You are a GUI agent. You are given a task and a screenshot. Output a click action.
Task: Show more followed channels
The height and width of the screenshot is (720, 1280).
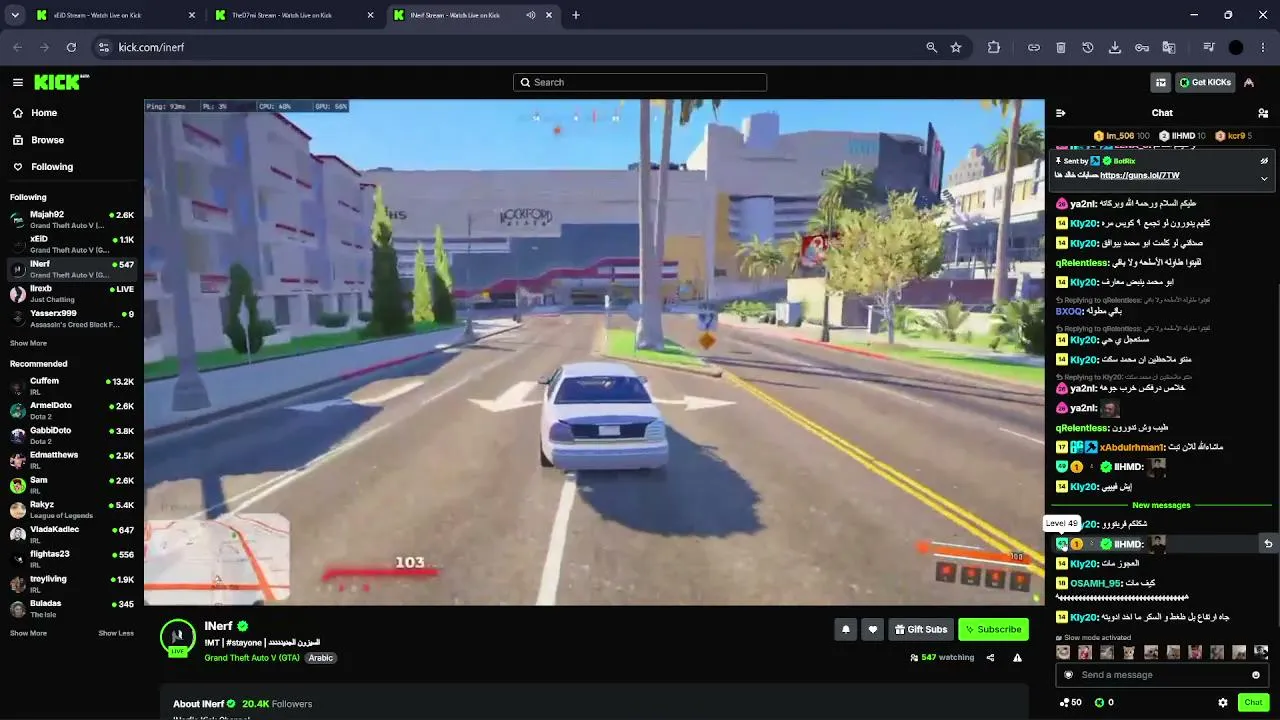click(28, 343)
